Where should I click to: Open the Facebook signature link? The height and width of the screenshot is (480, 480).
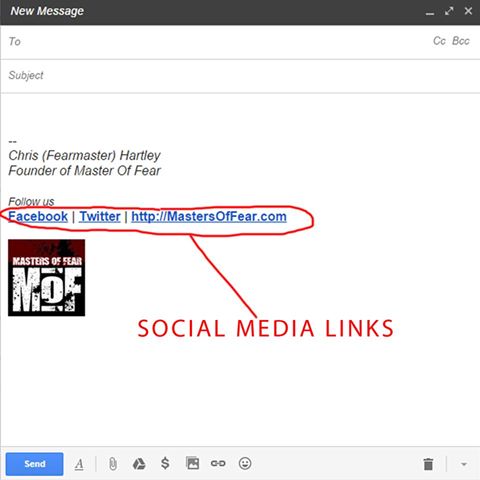pos(38,217)
